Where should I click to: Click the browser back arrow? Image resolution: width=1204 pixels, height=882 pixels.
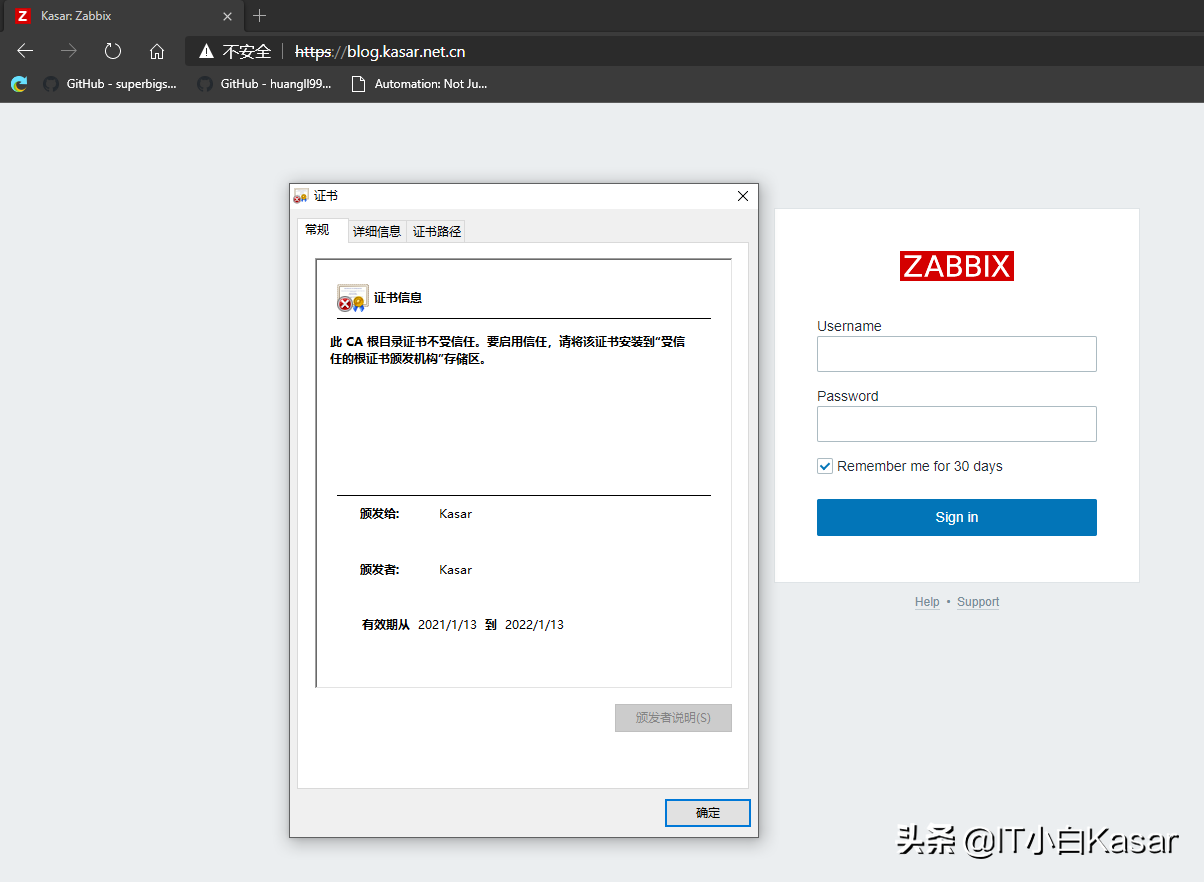(25, 51)
